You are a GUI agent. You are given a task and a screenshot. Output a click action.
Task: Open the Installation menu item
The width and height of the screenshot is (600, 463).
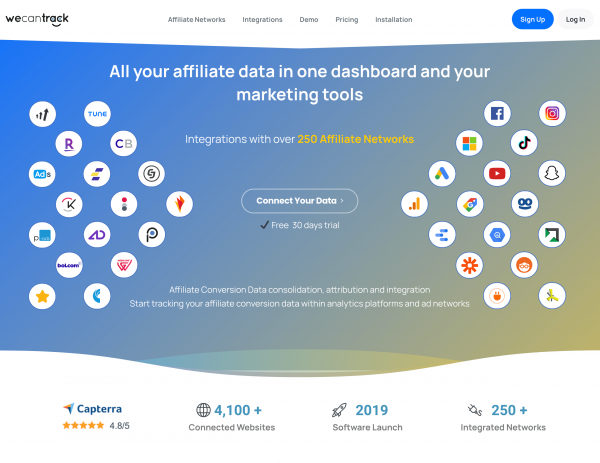393,20
